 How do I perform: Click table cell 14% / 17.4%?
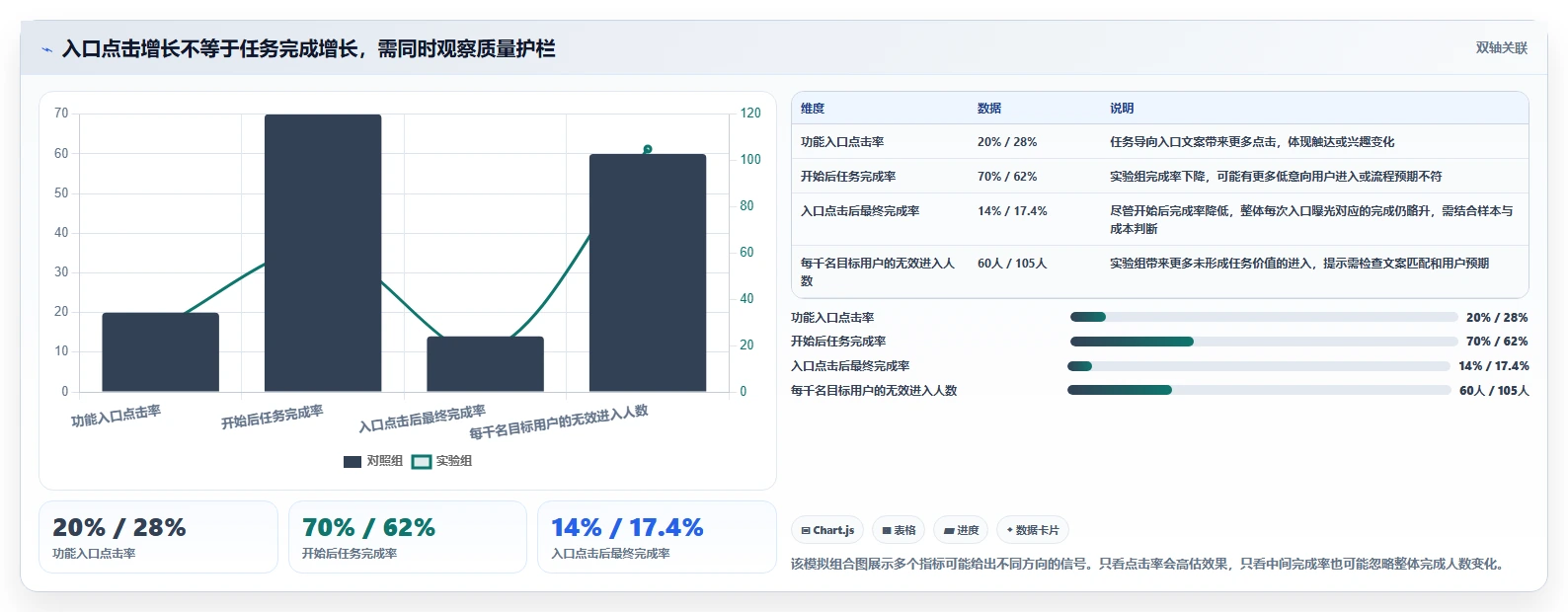click(1012, 211)
